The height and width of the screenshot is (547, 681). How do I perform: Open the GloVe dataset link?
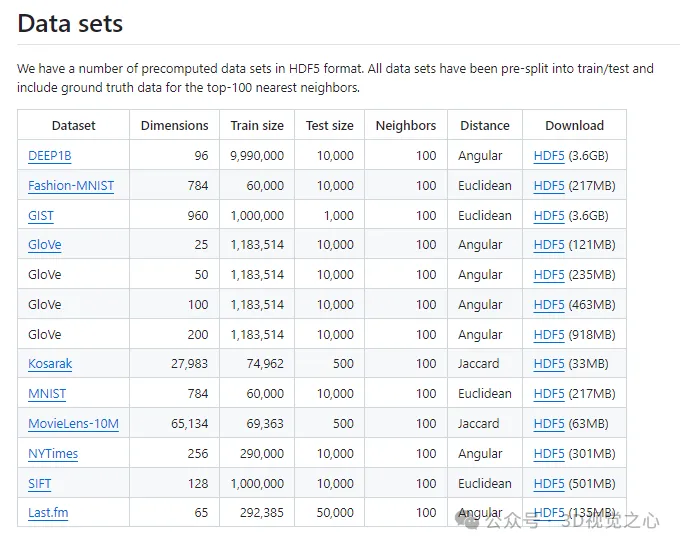(45, 245)
